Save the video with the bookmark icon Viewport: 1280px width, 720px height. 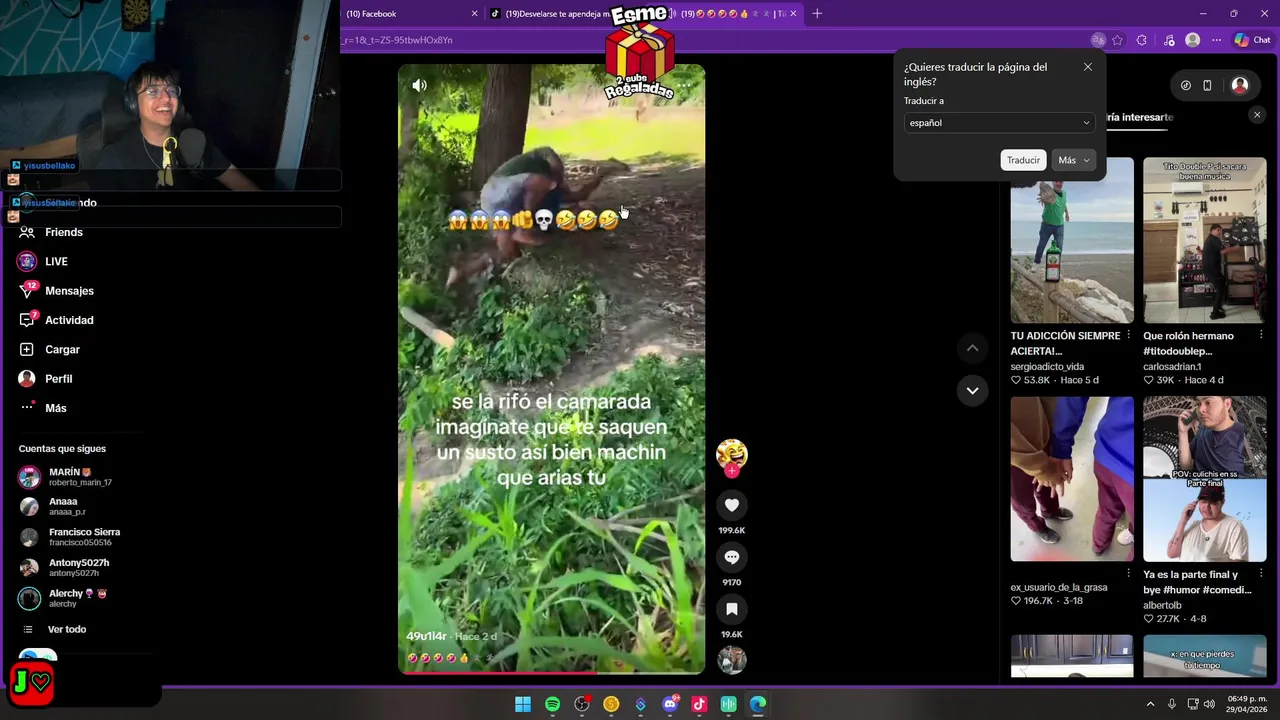click(x=732, y=609)
